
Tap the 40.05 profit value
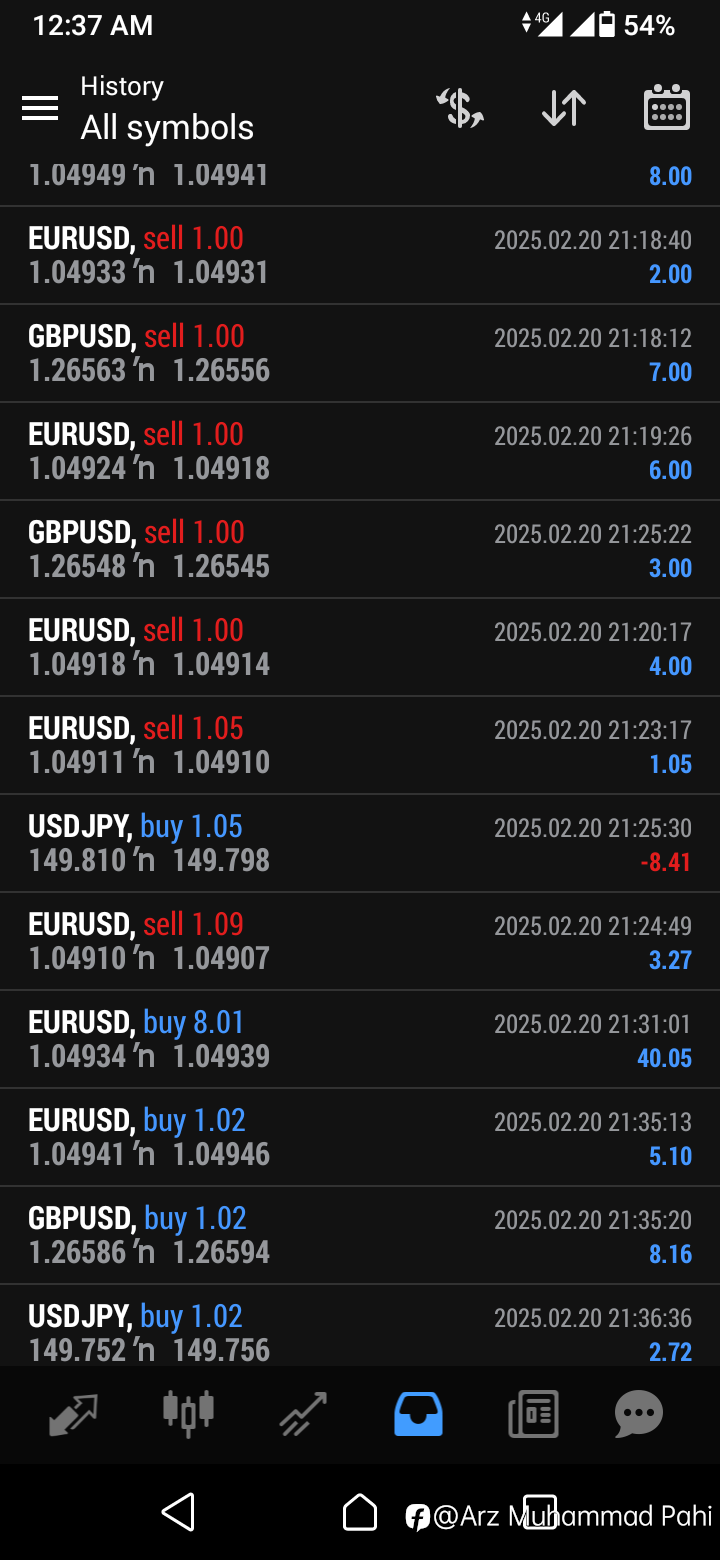click(x=664, y=1058)
